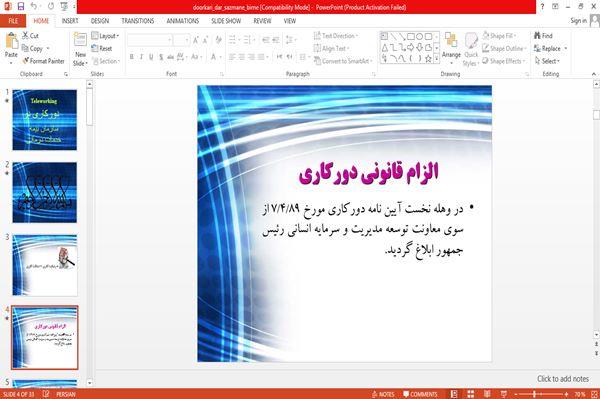Increase font size with larger A
Viewport: 600px width, 399px height.
(196, 40)
